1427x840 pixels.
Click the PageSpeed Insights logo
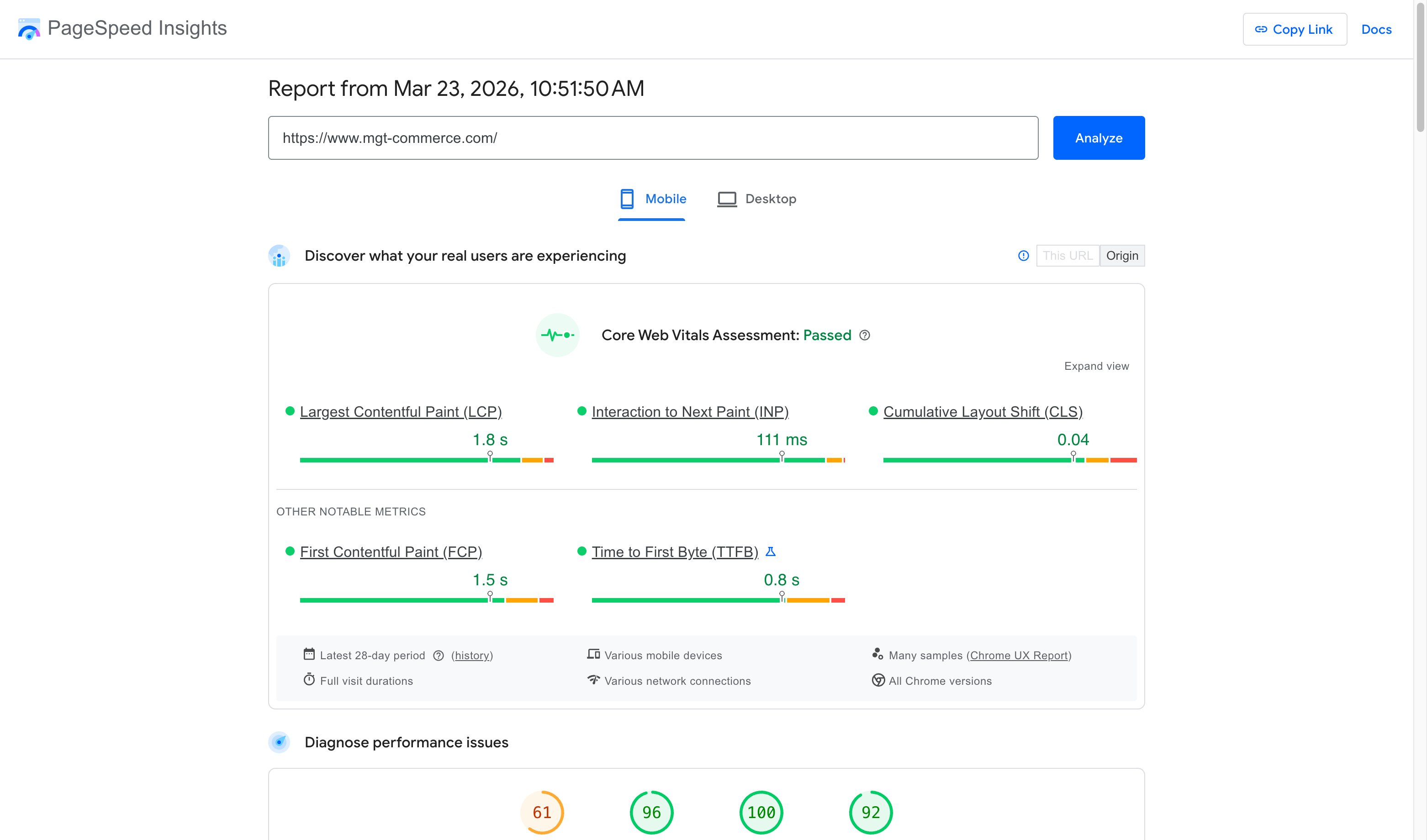coord(29,29)
